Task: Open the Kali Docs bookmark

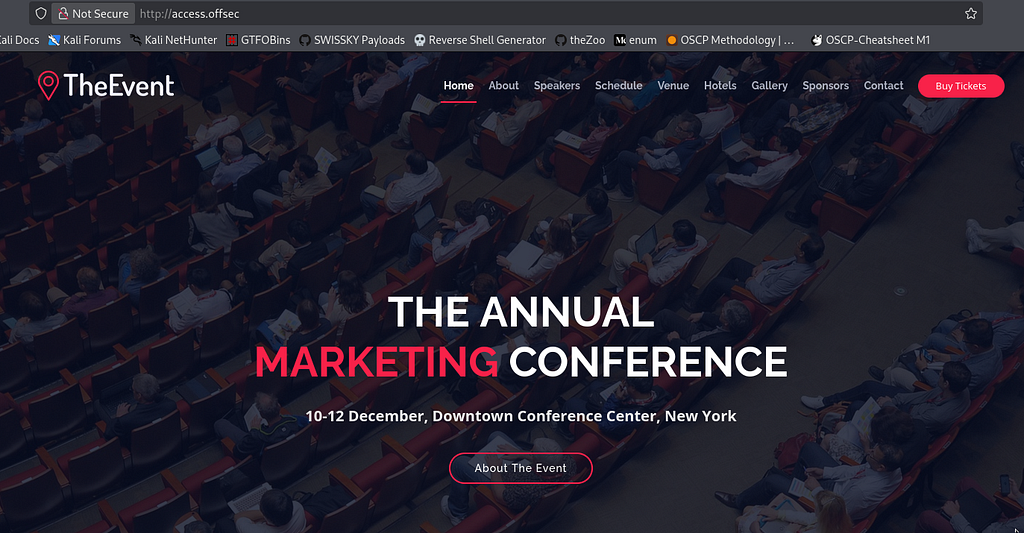Action: pyautogui.click(x=20, y=40)
